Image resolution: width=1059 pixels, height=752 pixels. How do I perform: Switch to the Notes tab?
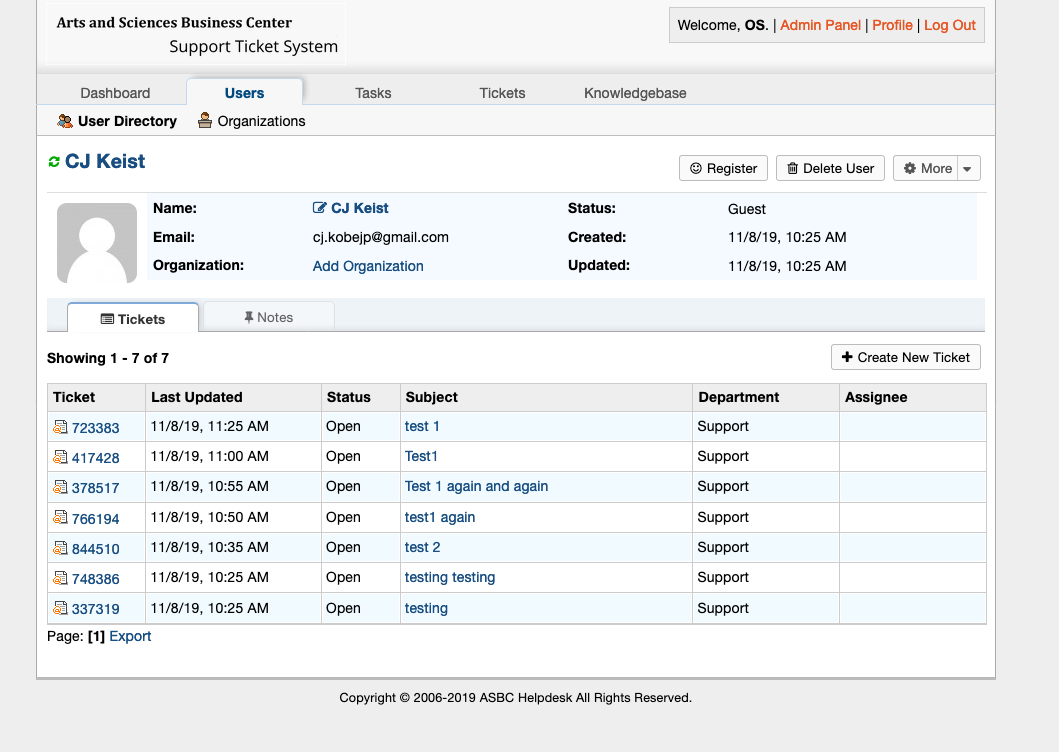(268, 318)
